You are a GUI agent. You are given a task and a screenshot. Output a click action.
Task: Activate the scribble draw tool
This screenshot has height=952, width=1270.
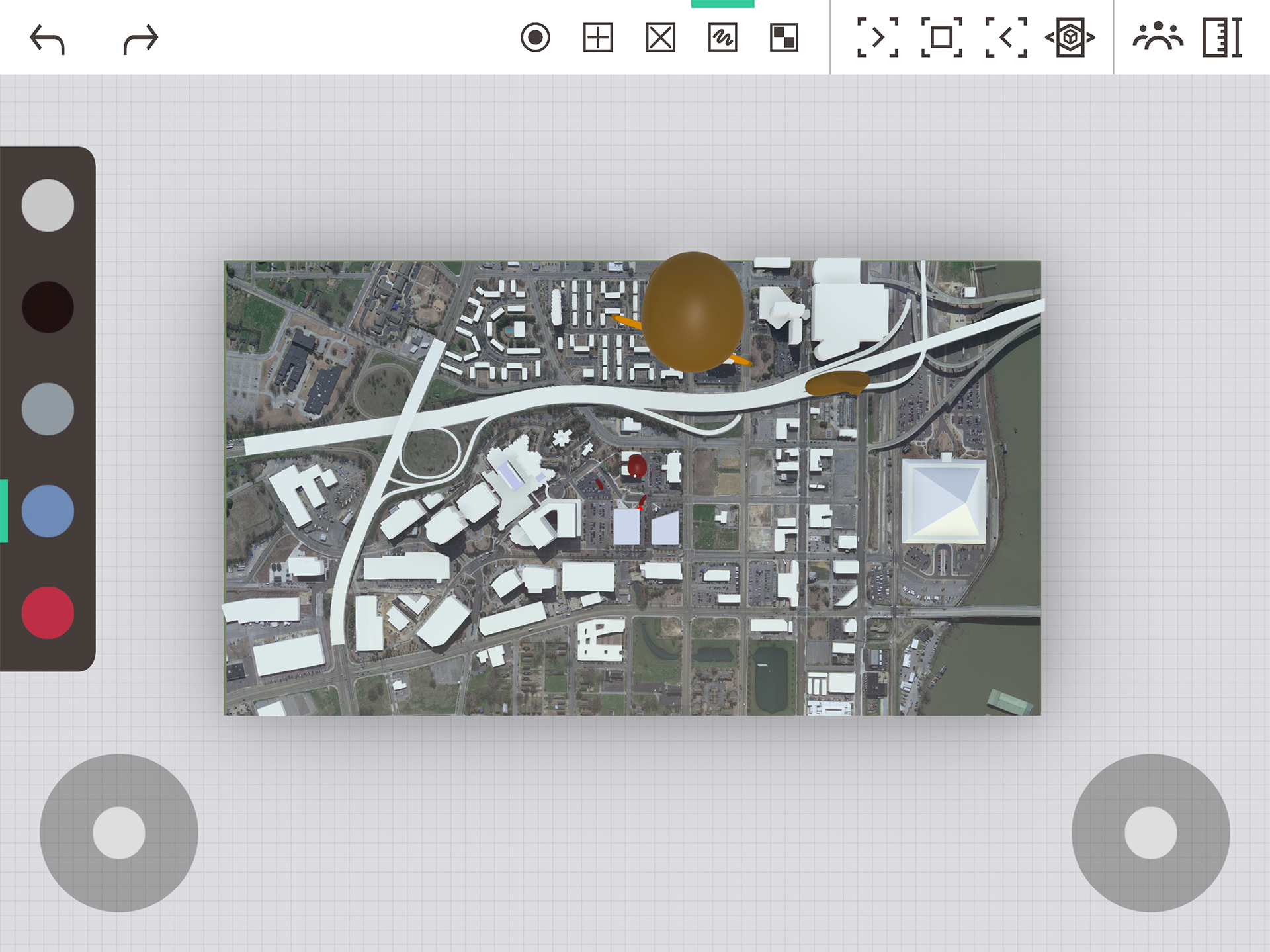722,38
